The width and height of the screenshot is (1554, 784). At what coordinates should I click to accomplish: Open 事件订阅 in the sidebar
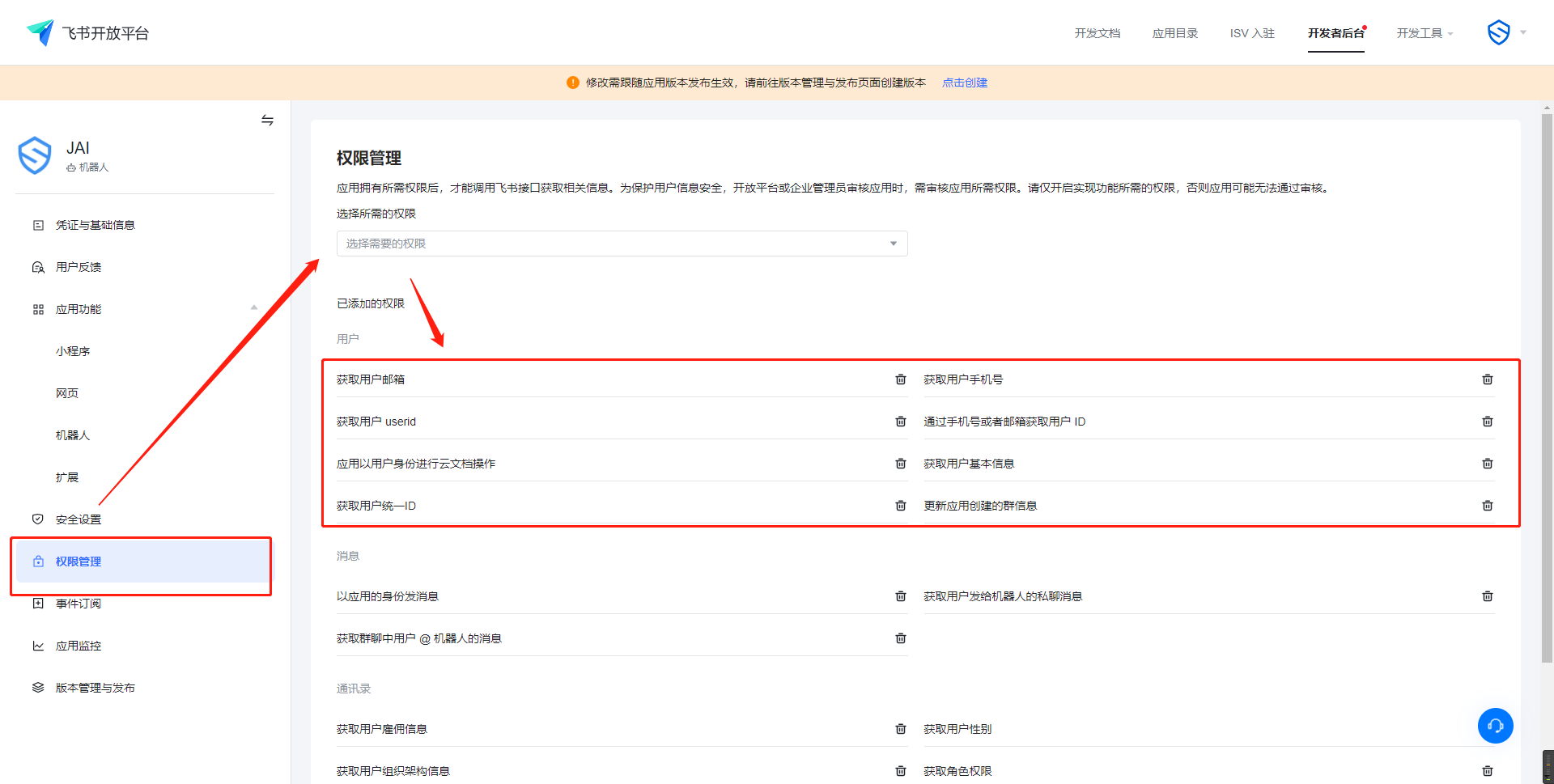pyautogui.click(x=79, y=604)
